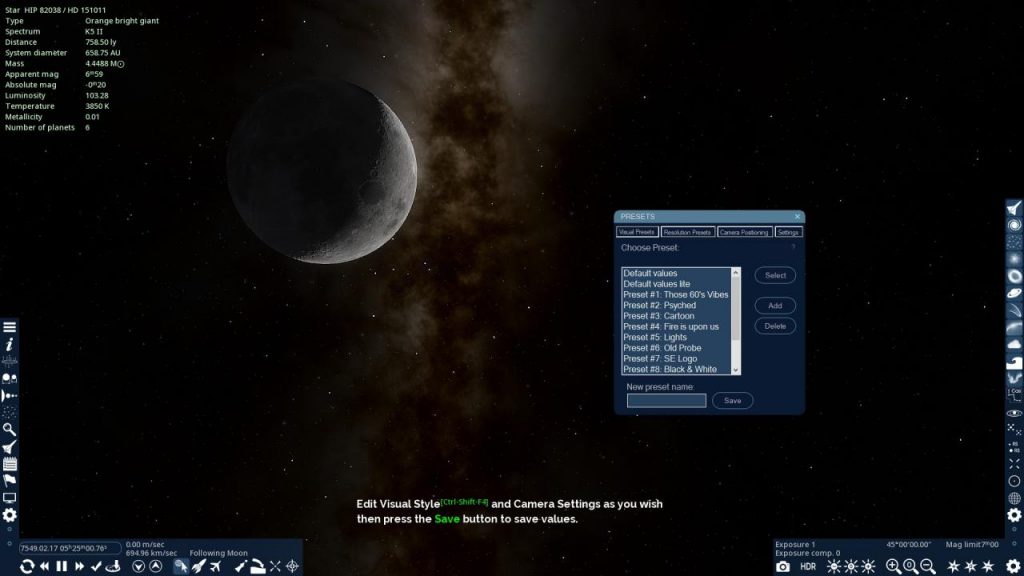The image size is (1024, 576).
Task: Rewind simulation time backwards
Action: tap(44, 566)
